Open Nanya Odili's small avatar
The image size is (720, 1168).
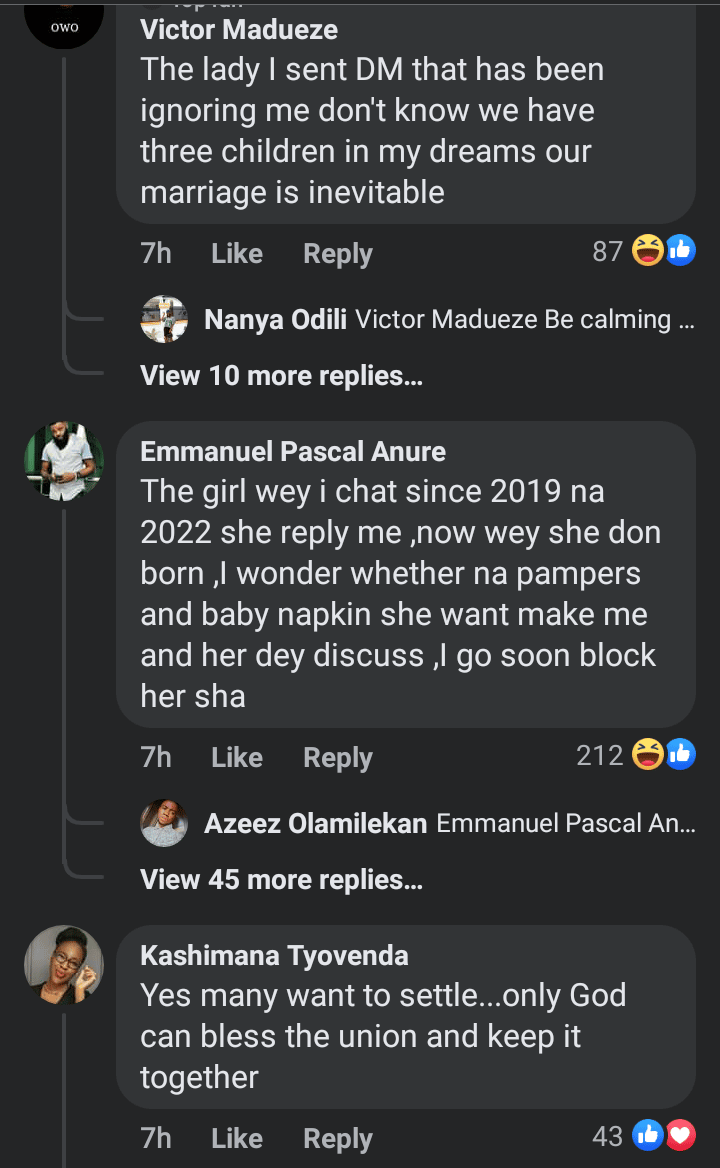point(164,320)
